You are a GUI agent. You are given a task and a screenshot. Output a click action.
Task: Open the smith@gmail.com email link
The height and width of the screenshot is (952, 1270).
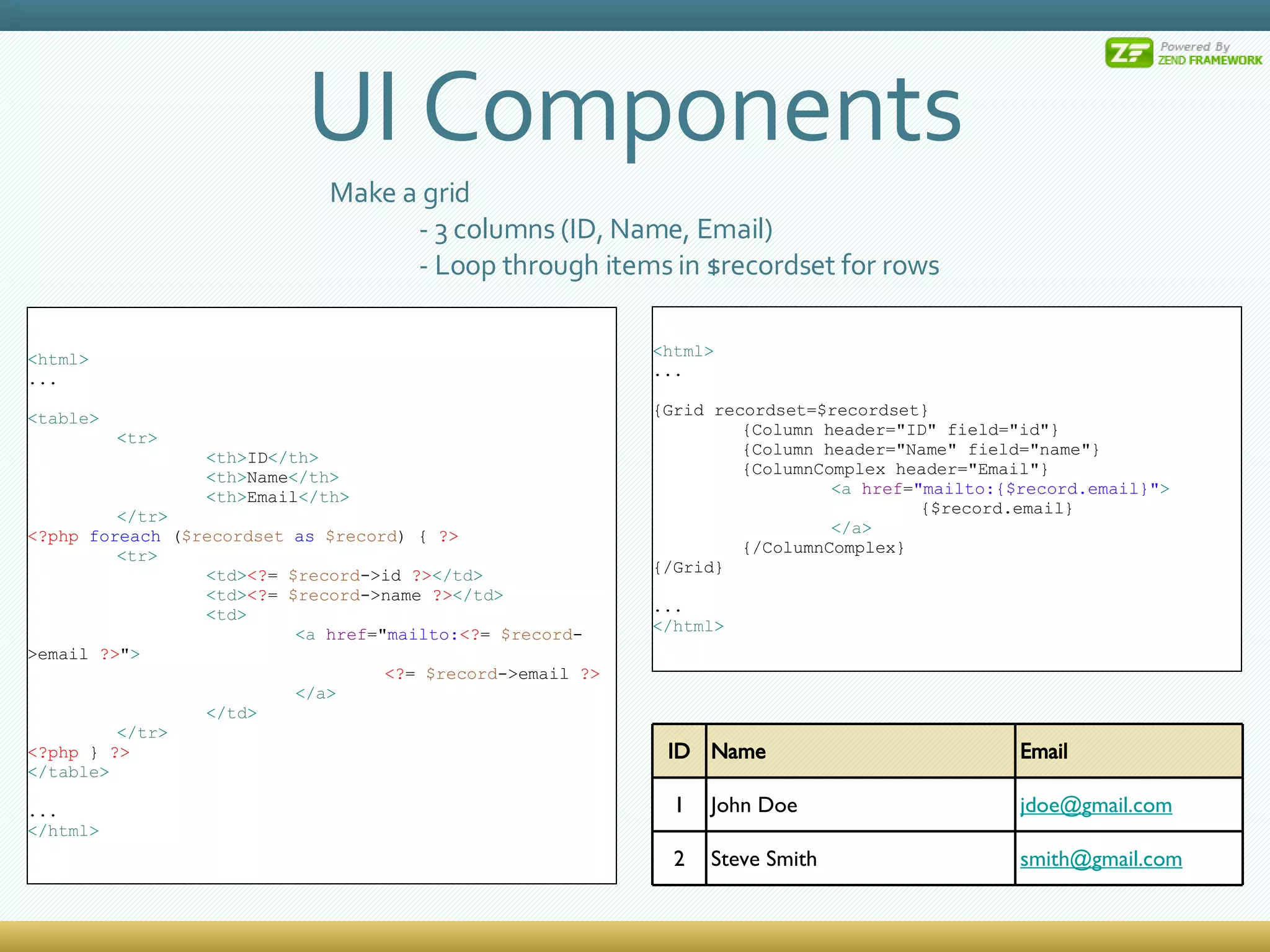point(1101,859)
